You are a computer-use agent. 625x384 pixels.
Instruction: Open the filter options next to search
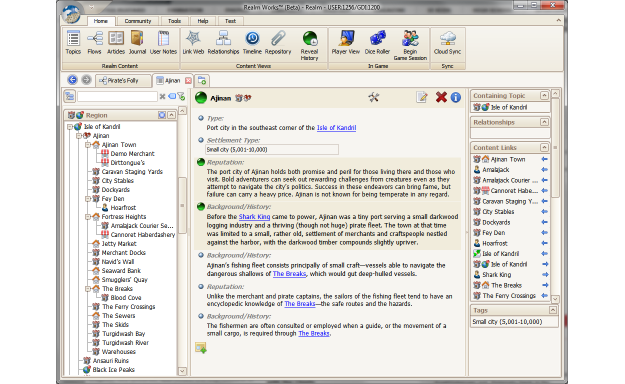click(181, 96)
